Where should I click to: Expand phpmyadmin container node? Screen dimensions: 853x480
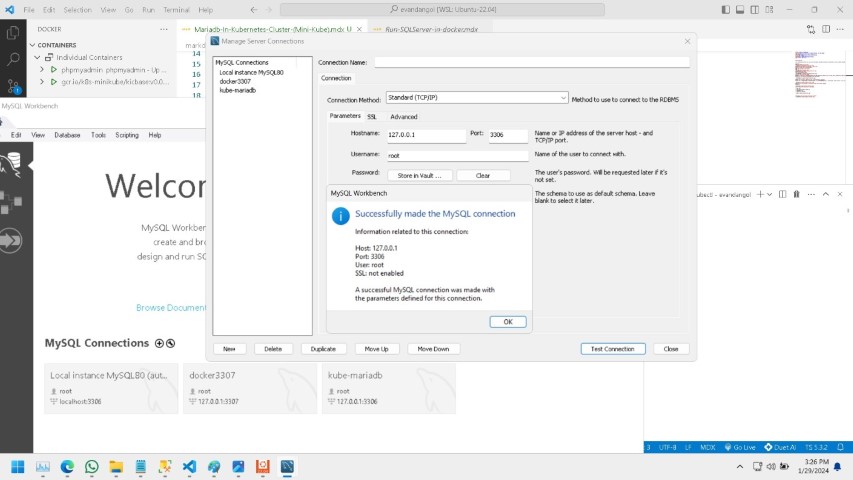[42, 70]
